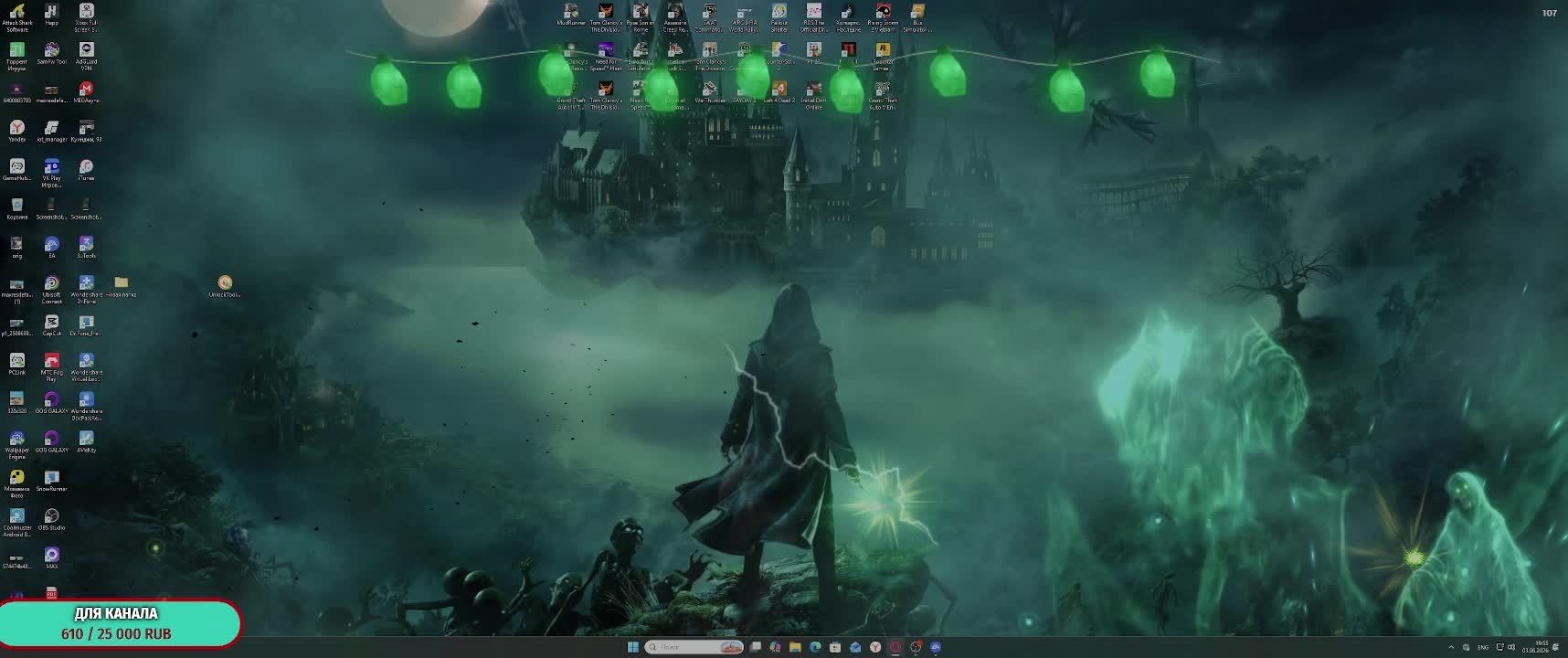The image size is (1568, 658).
Task: Click the taskbar search box
Action: pyautogui.click(x=694, y=647)
